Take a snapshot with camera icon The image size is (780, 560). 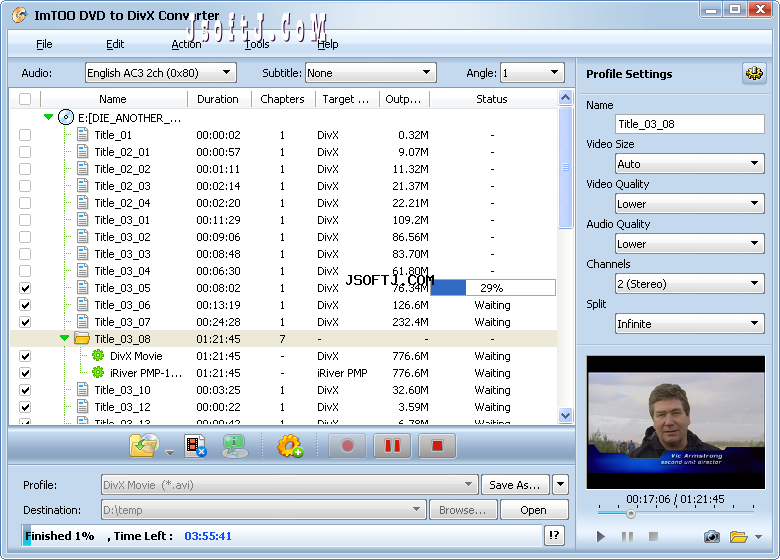tap(711, 537)
